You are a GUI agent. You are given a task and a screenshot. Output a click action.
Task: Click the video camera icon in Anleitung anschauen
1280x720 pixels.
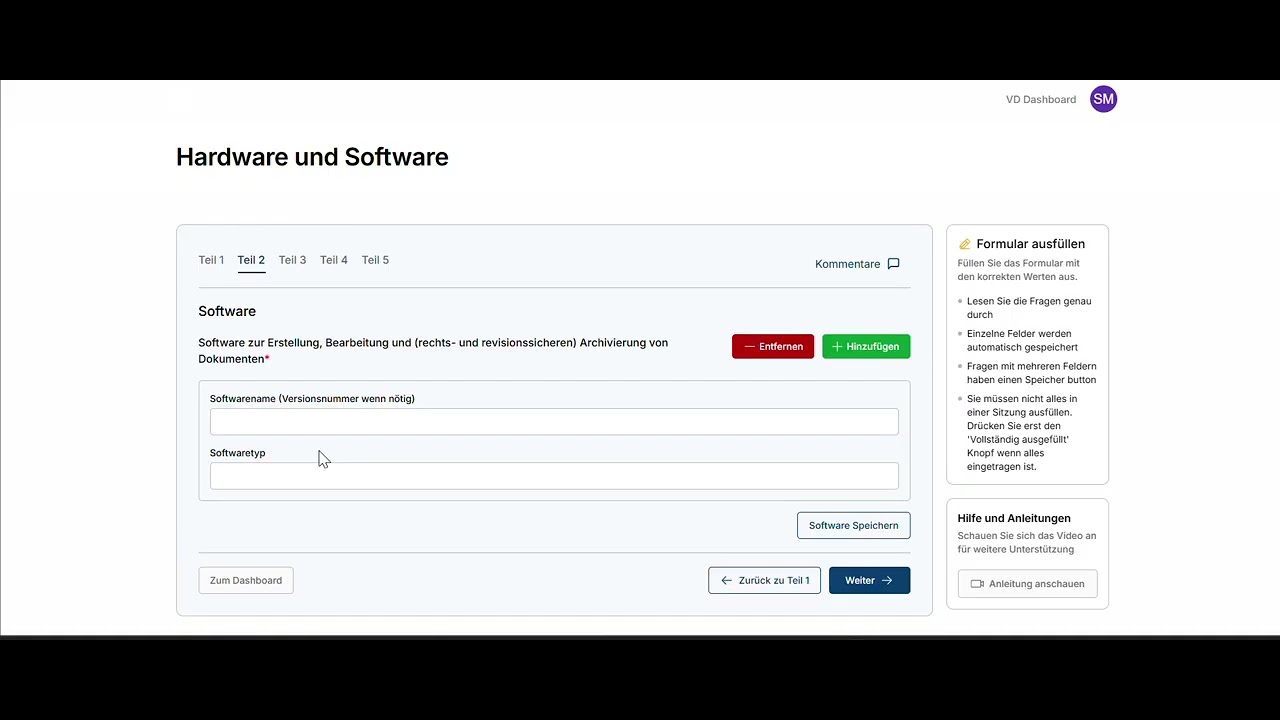click(x=978, y=584)
